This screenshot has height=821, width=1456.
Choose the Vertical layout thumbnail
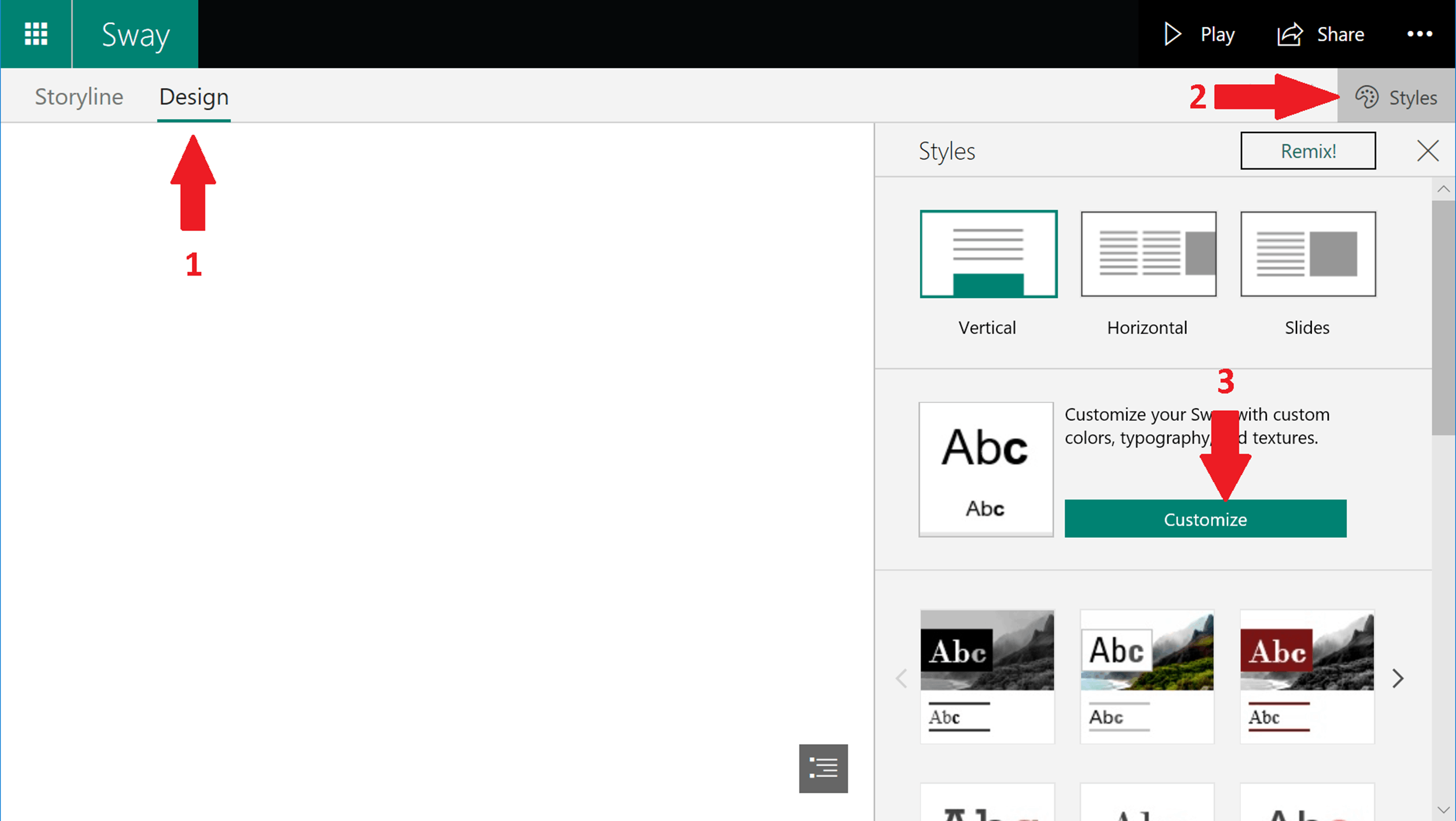click(988, 254)
